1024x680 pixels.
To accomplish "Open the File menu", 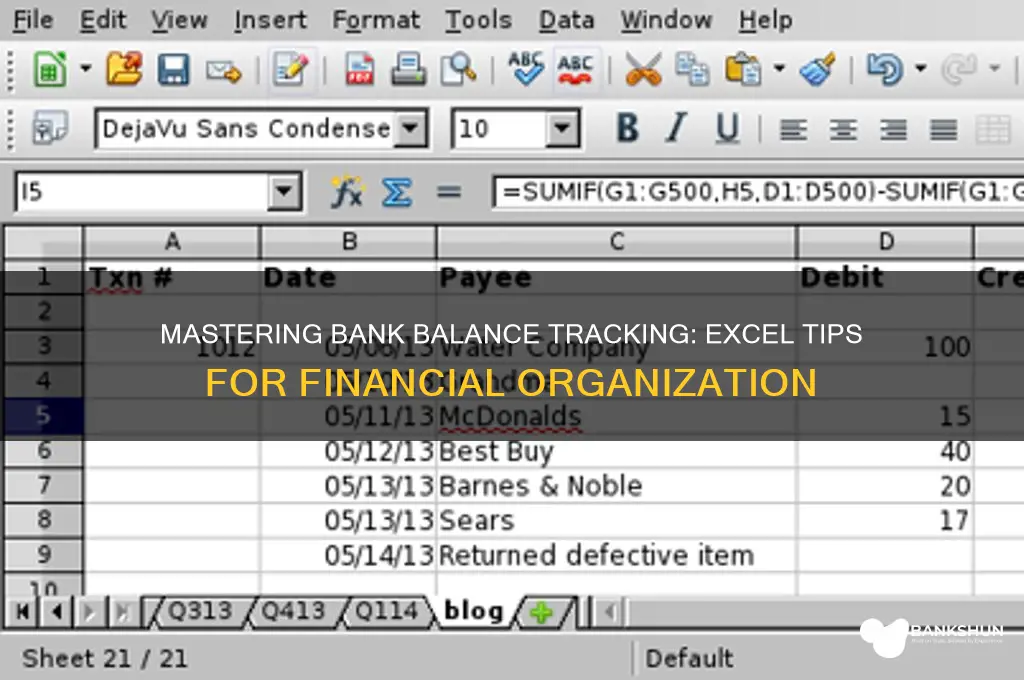I will click(33, 20).
